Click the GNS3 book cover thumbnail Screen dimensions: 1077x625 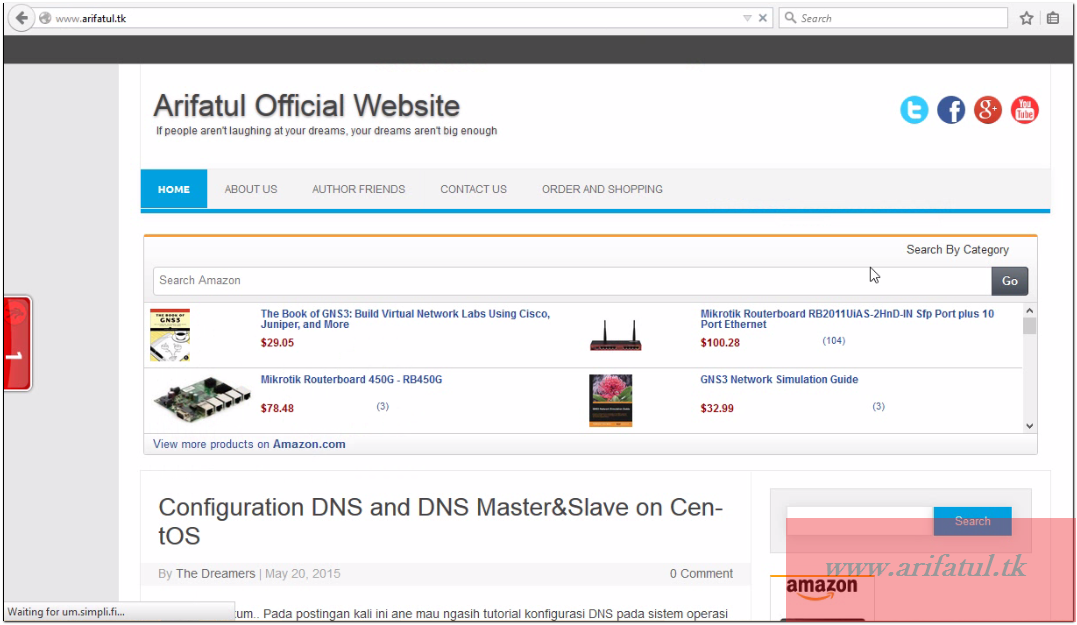pyautogui.click(x=170, y=335)
